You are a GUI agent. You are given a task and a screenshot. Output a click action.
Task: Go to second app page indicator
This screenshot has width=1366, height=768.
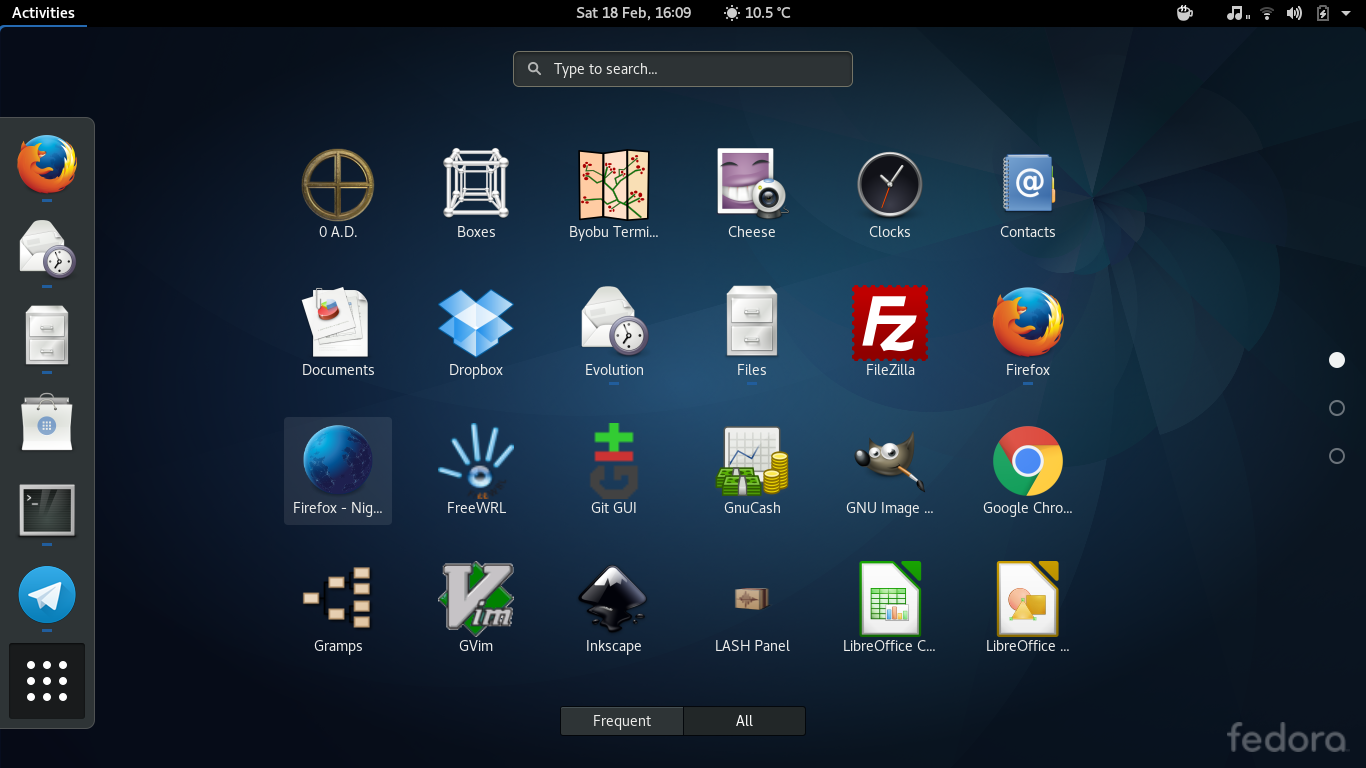[x=1337, y=408]
